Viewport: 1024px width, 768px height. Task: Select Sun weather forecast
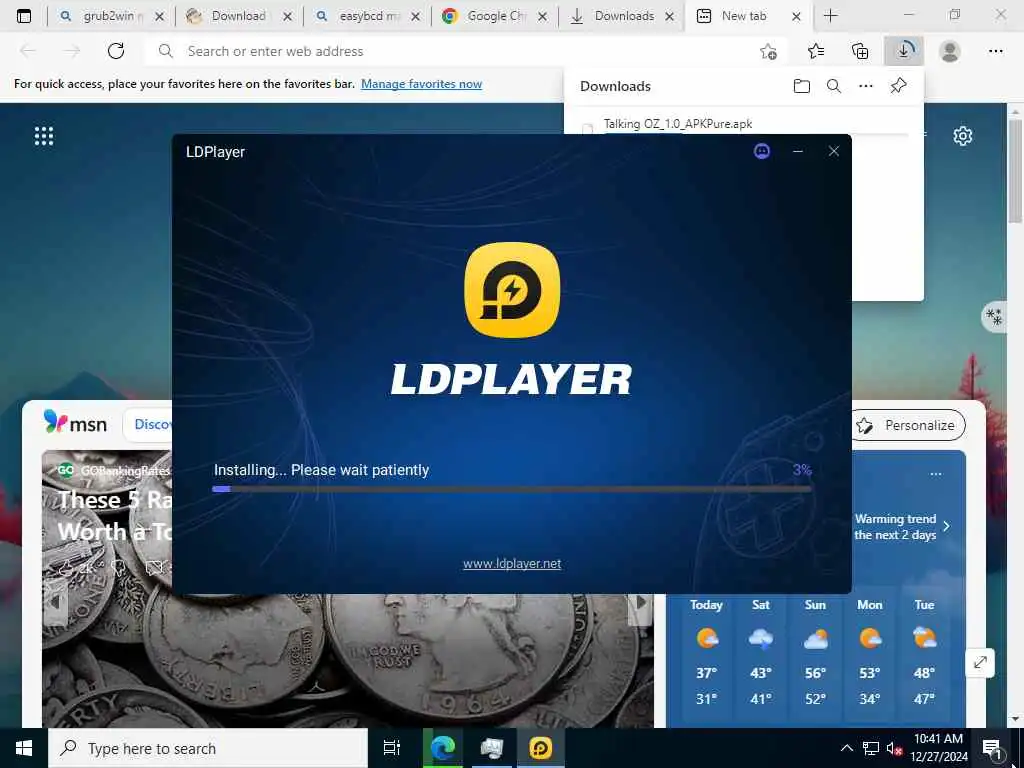coord(815,655)
